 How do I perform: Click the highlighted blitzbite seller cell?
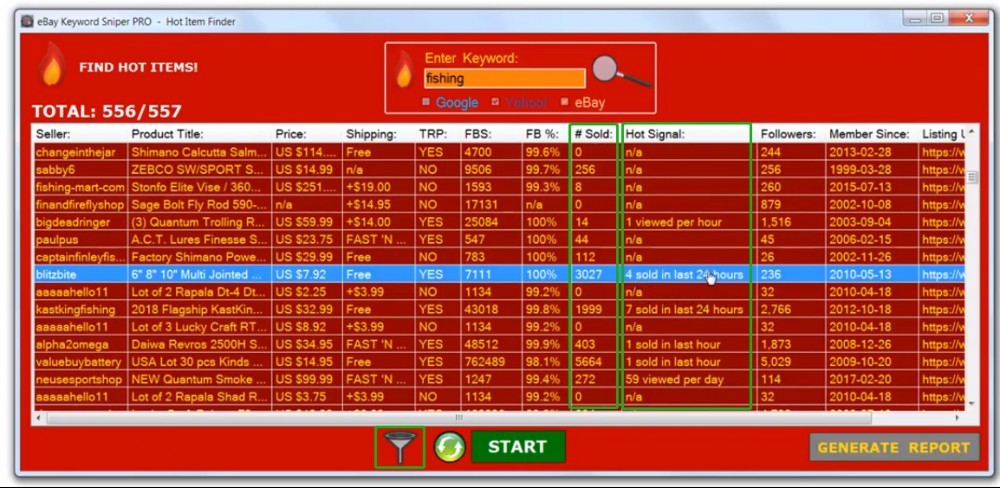tap(80, 275)
